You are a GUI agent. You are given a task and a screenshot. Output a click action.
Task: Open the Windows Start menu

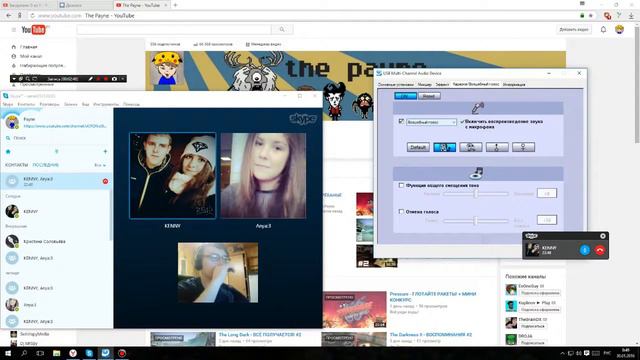point(8,353)
